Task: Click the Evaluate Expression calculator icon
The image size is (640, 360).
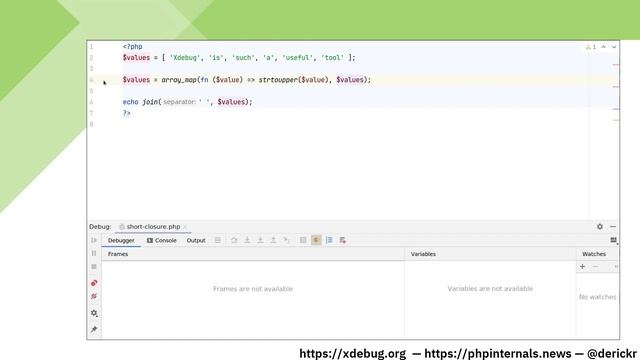Action: pos(303,240)
